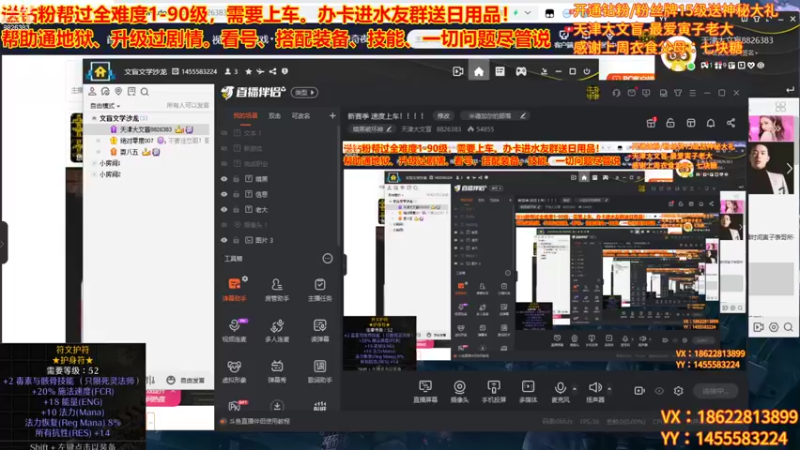Hide the 老大 source with its eye

(224, 210)
